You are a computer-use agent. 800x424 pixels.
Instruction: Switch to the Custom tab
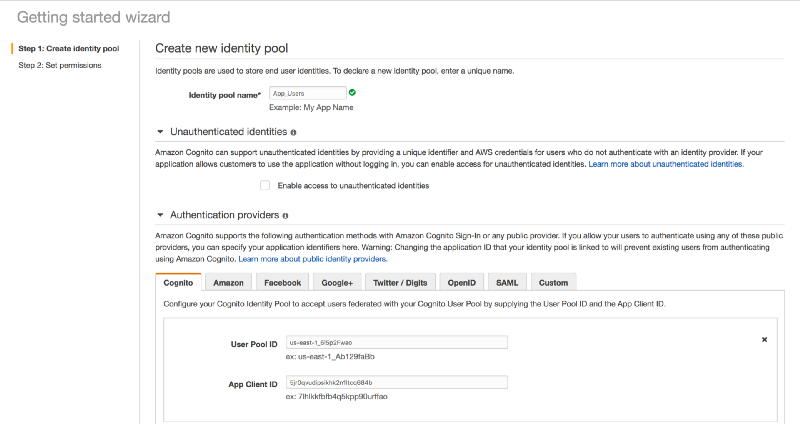click(554, 282)
